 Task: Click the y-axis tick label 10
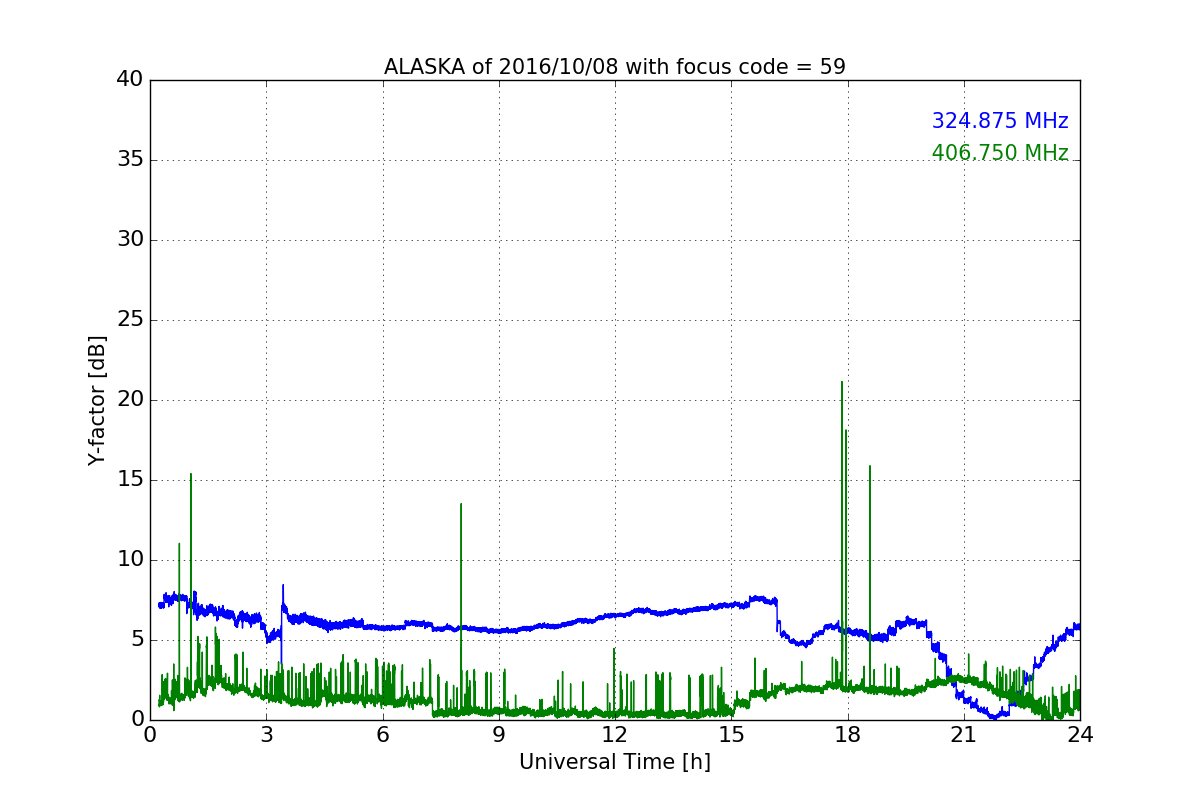pos(130,559)
